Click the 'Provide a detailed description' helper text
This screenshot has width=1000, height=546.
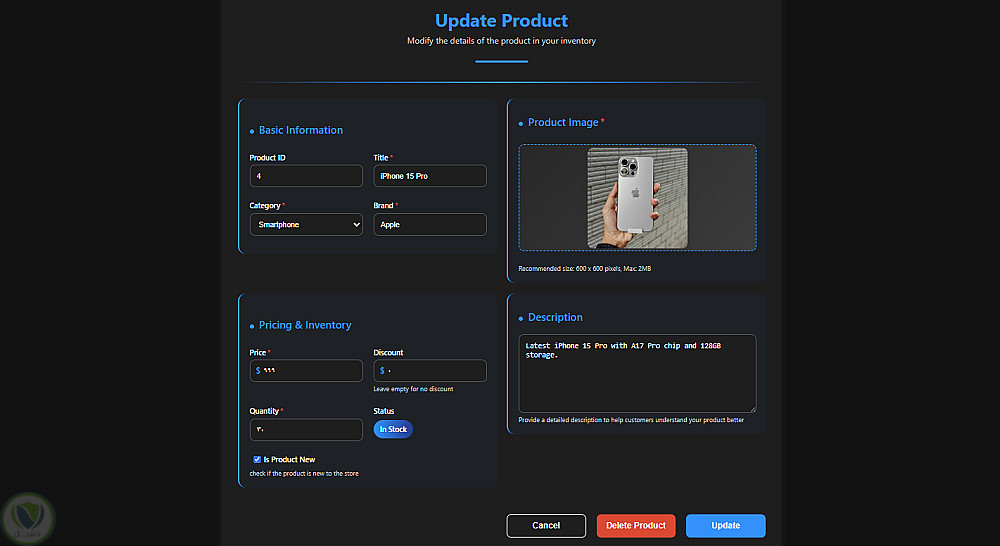tap(631, 420)
